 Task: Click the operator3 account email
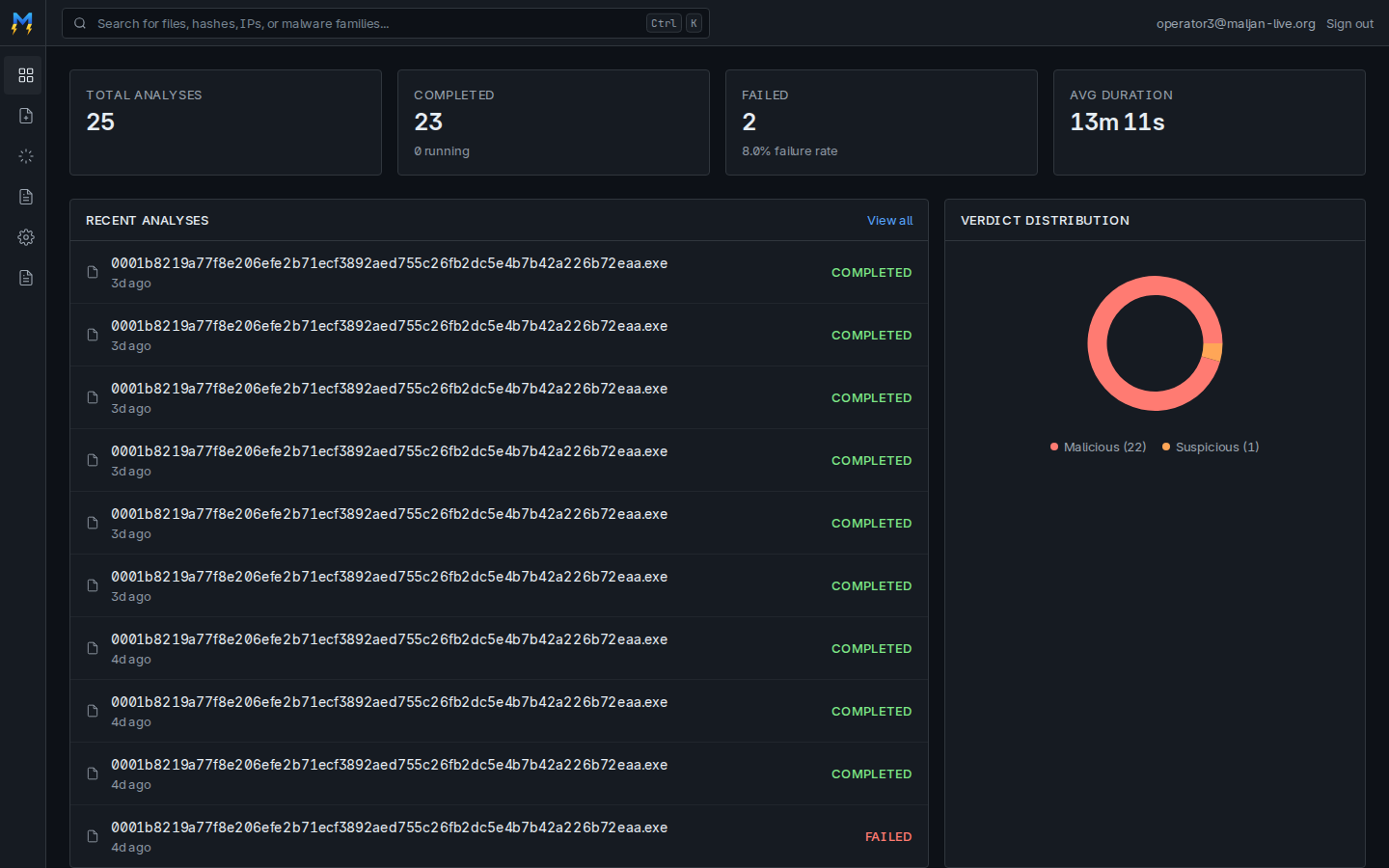tap(1236, 23)
